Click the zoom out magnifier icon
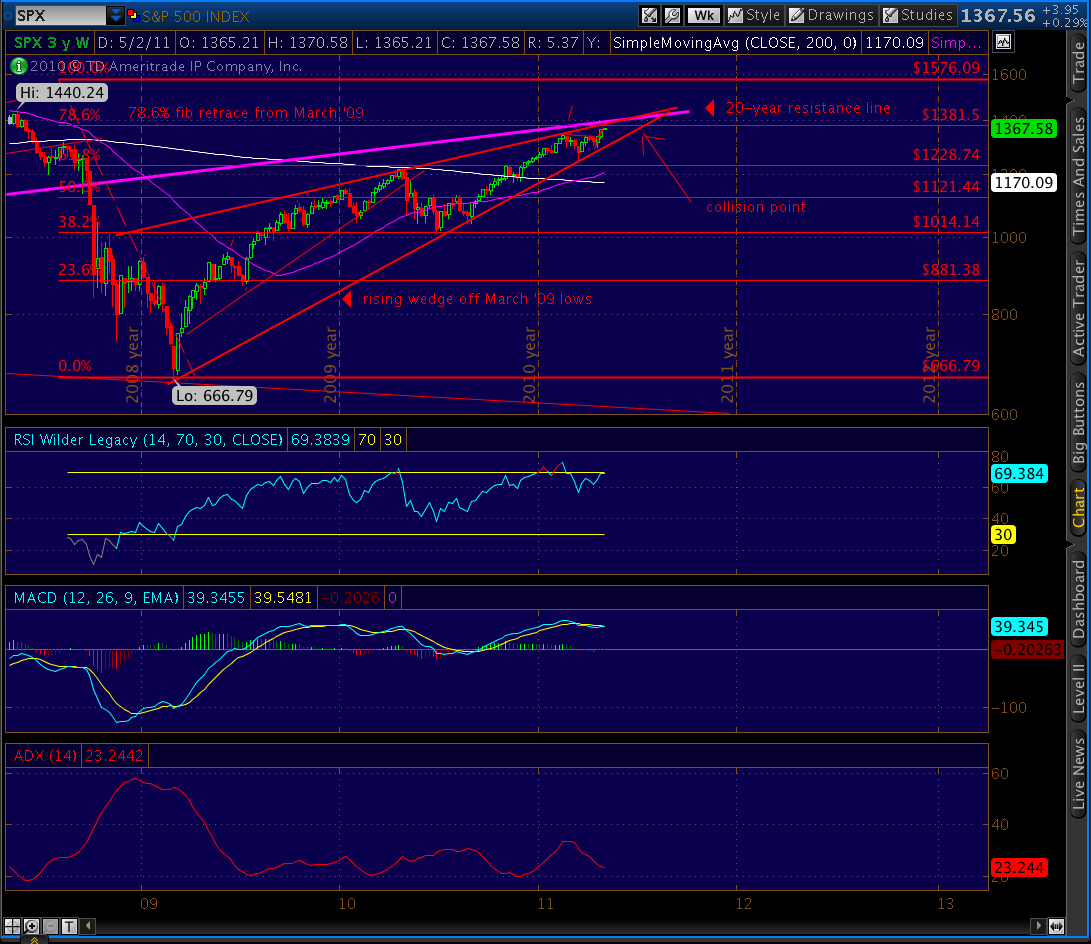 [x=50, y=926]
